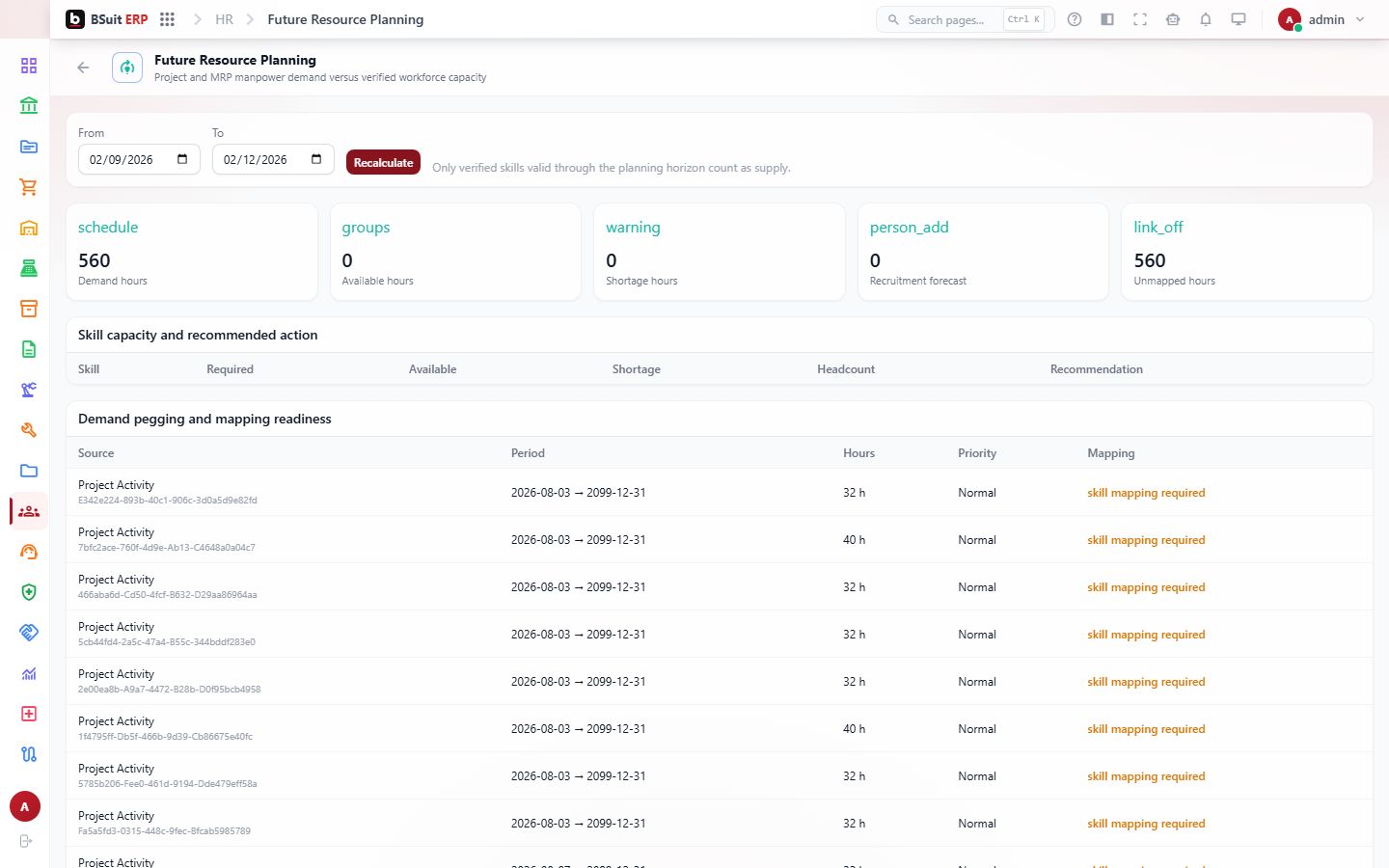Click Project Activity row ending C4648a0a04c7
1389x868 pixels.
(719, 539)
